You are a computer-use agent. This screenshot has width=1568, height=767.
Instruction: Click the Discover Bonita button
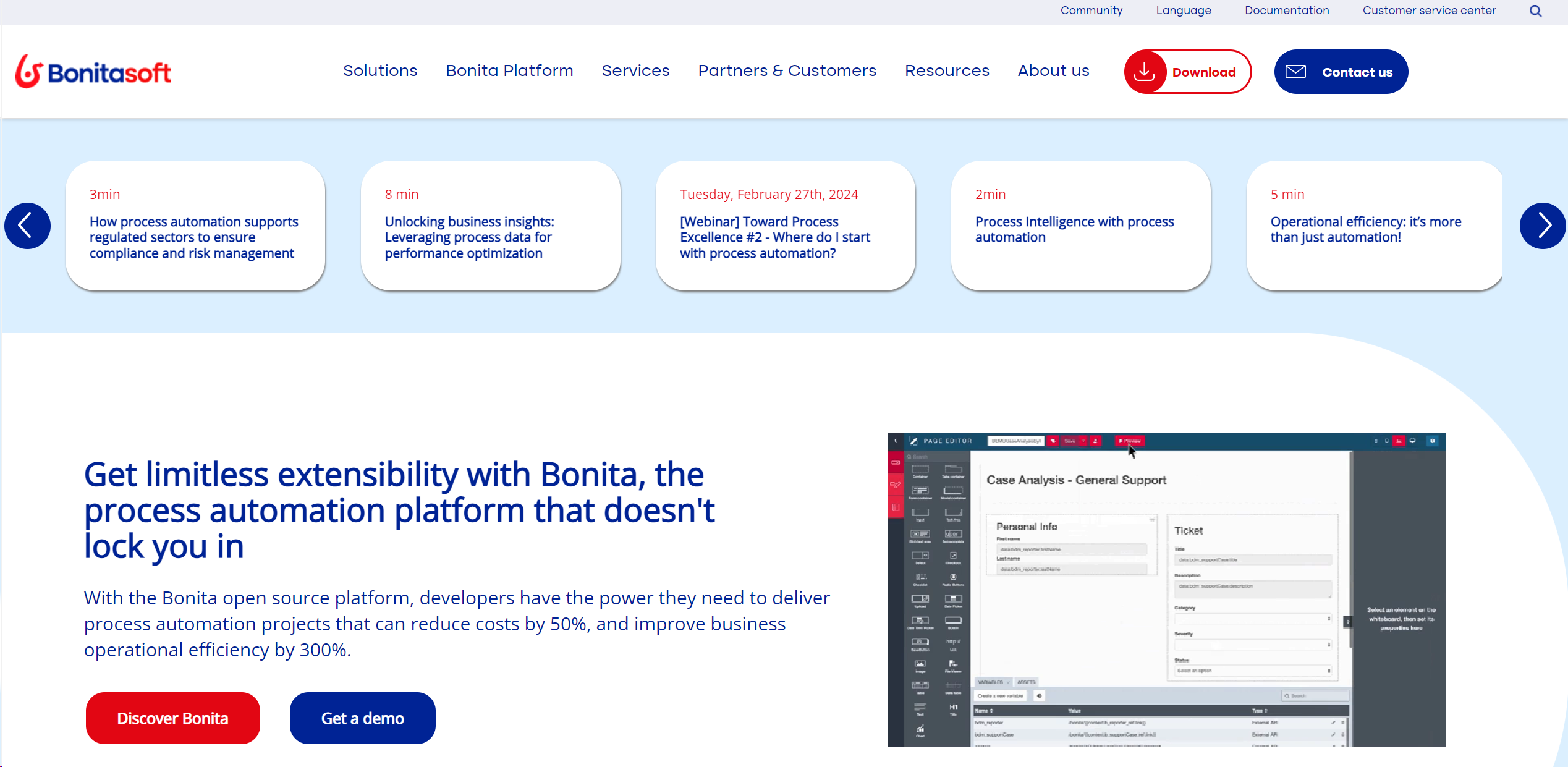(x=172, y=718)
